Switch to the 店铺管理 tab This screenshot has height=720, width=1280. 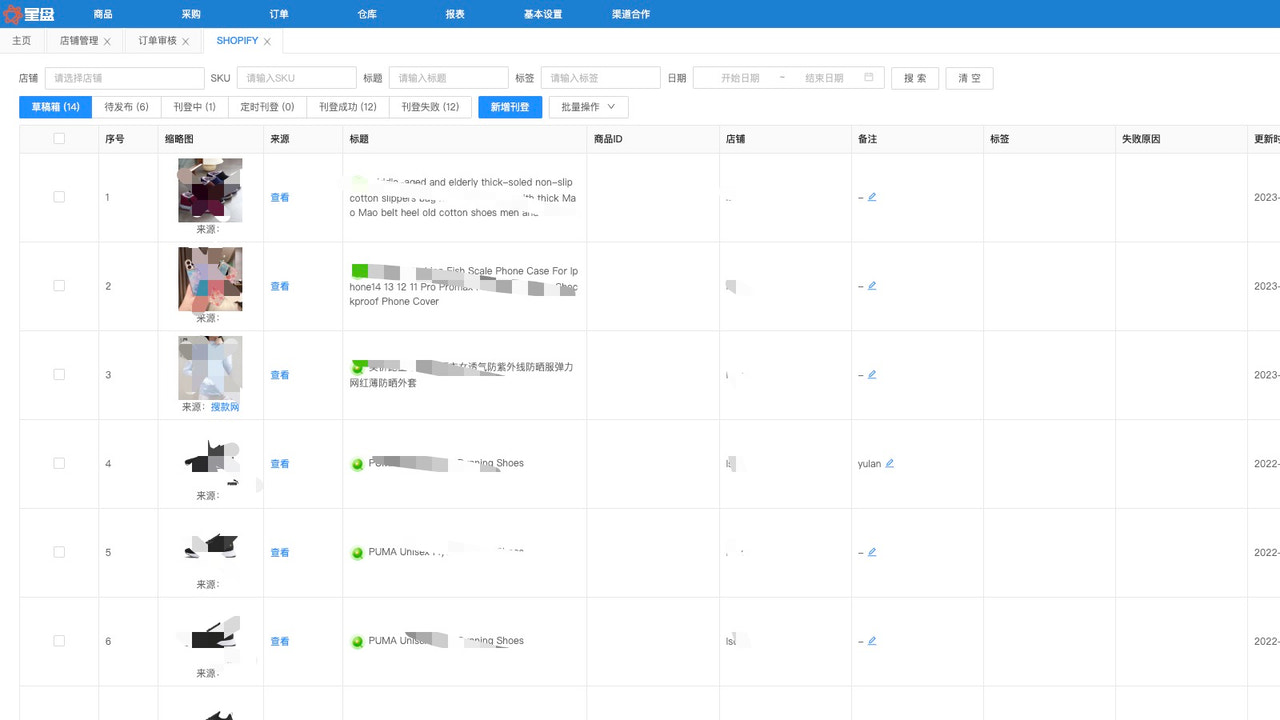click(x=79, y=41)
